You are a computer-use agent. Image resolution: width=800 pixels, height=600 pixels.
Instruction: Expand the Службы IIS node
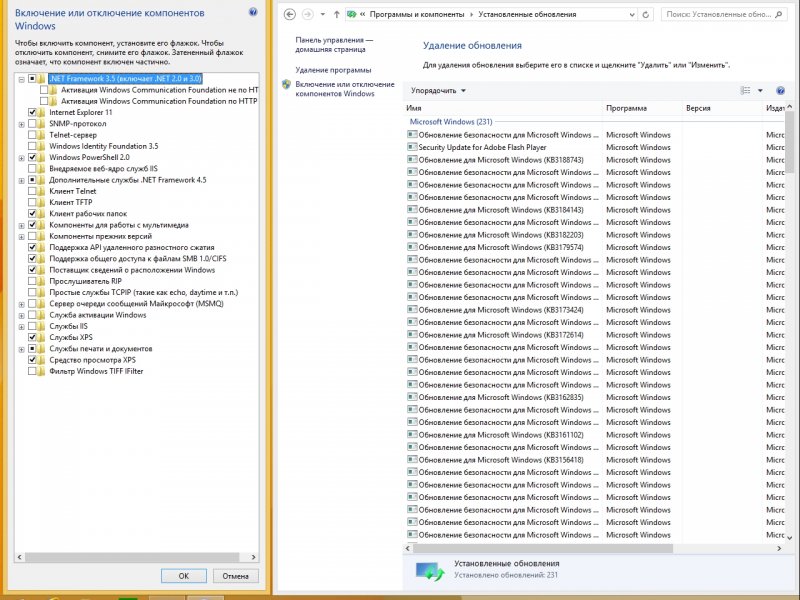21,327
